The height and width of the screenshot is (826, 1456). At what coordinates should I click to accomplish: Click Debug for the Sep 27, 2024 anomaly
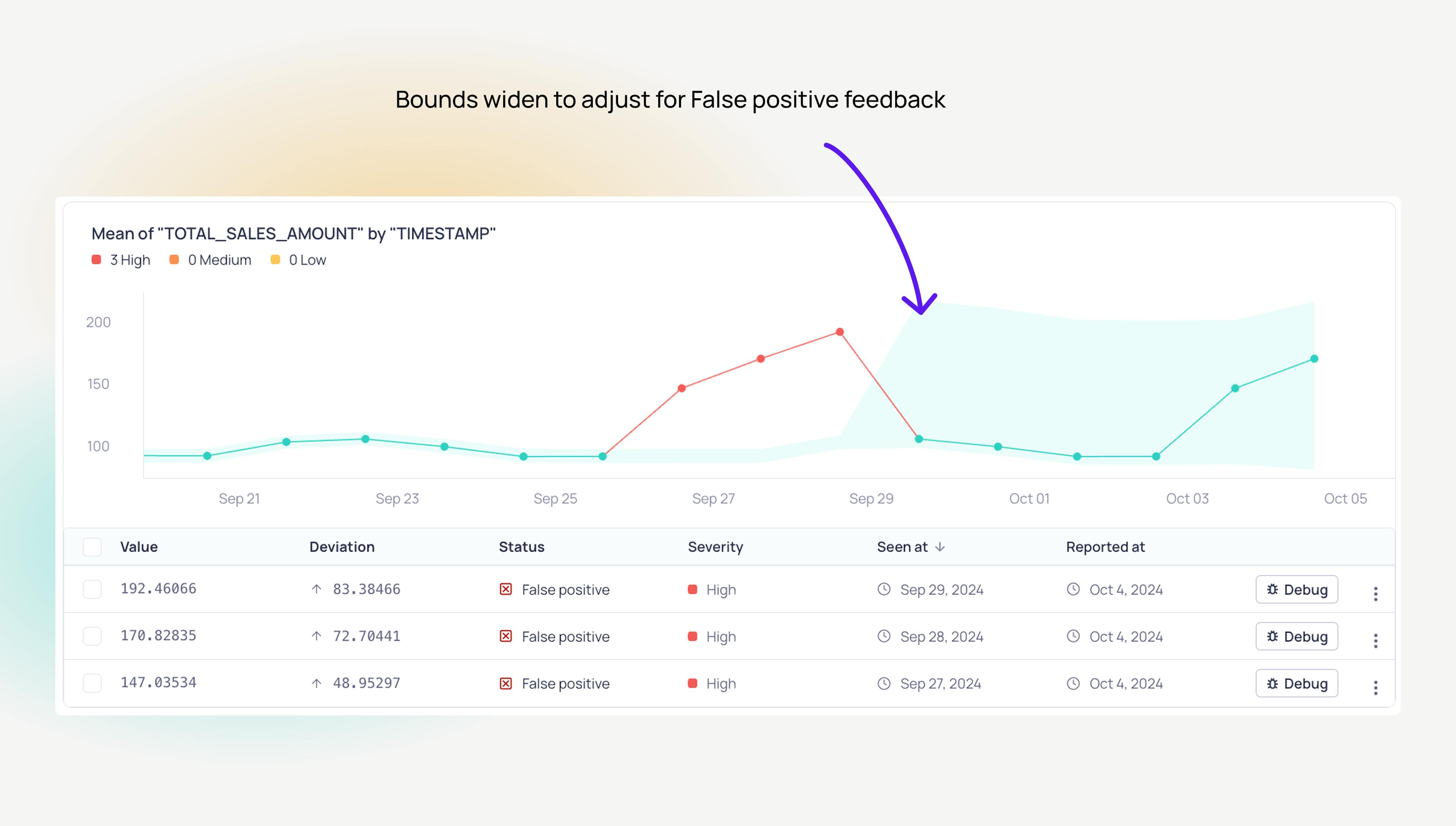pos(1296,683)
